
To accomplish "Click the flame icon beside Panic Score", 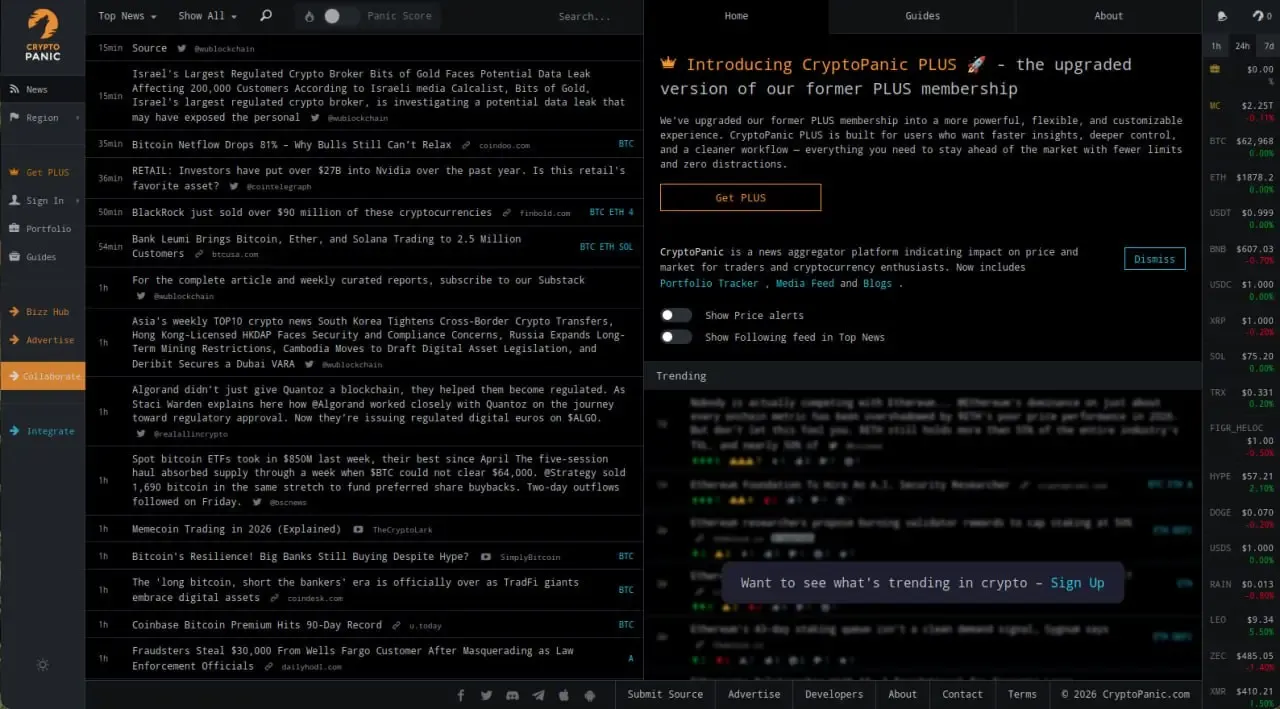I will (x=309, y=16).
